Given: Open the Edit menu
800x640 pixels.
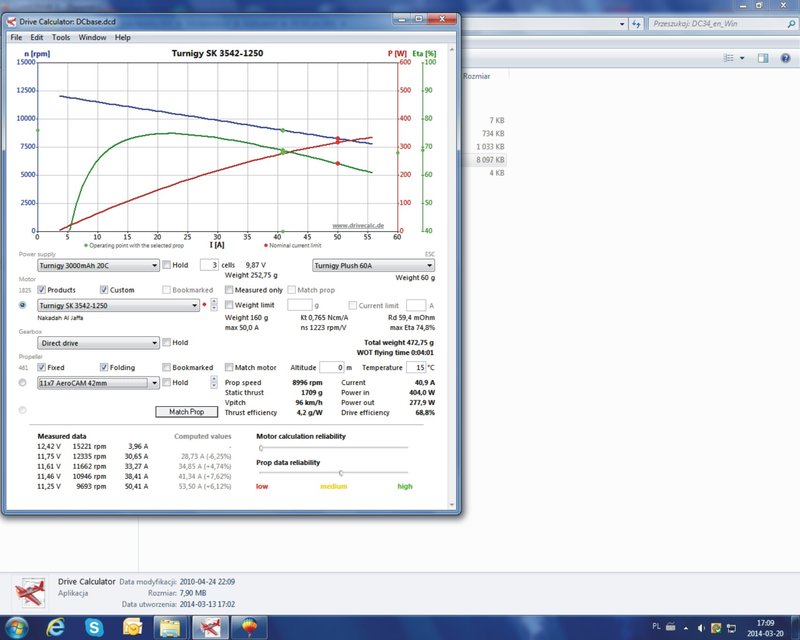Looking at the screenshot, I should pyautogui.click(x=36, y=37).
